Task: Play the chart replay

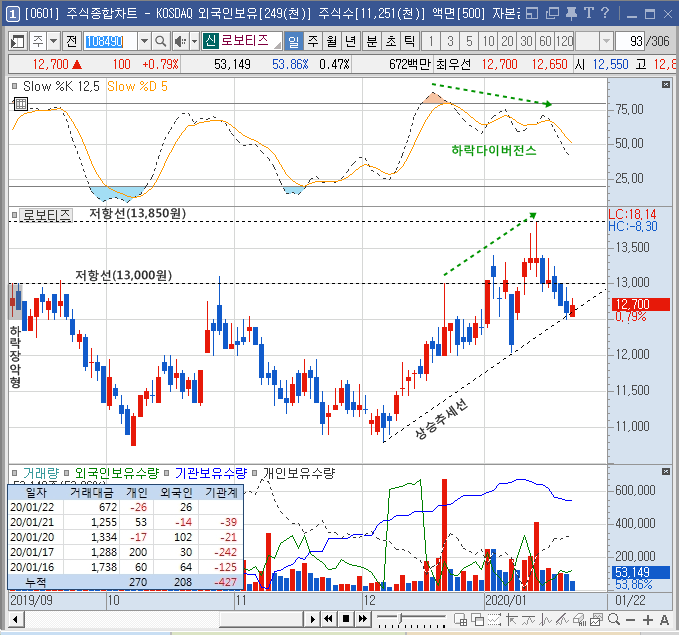Action: [x=312, y=619]
